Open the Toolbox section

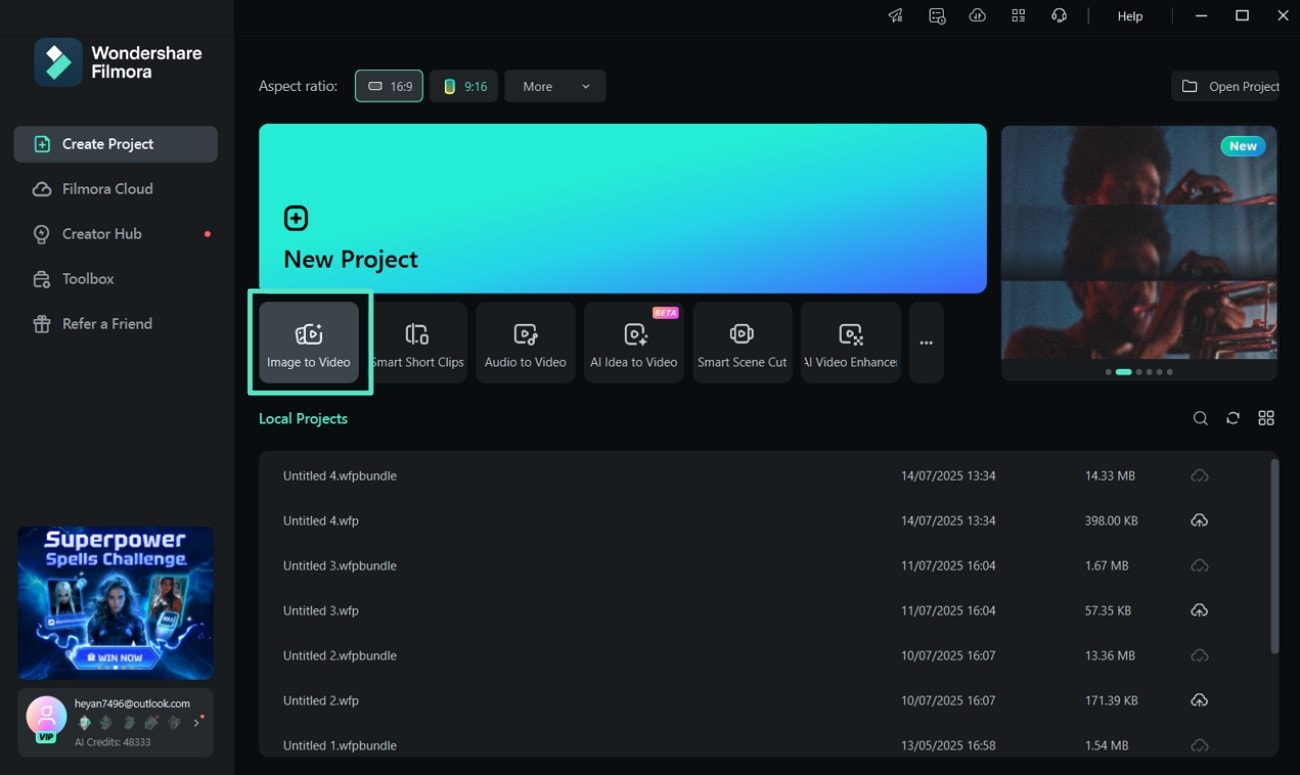pos(115,279)
